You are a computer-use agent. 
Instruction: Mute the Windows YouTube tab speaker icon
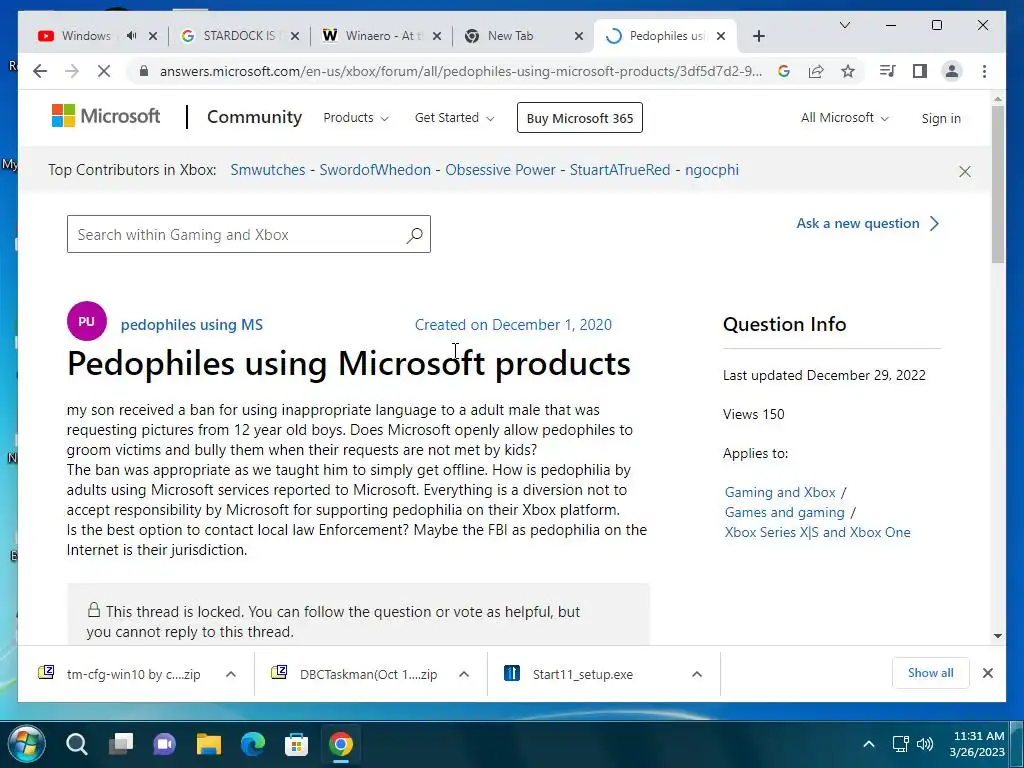pyautogui.click(x=131, y=35)
